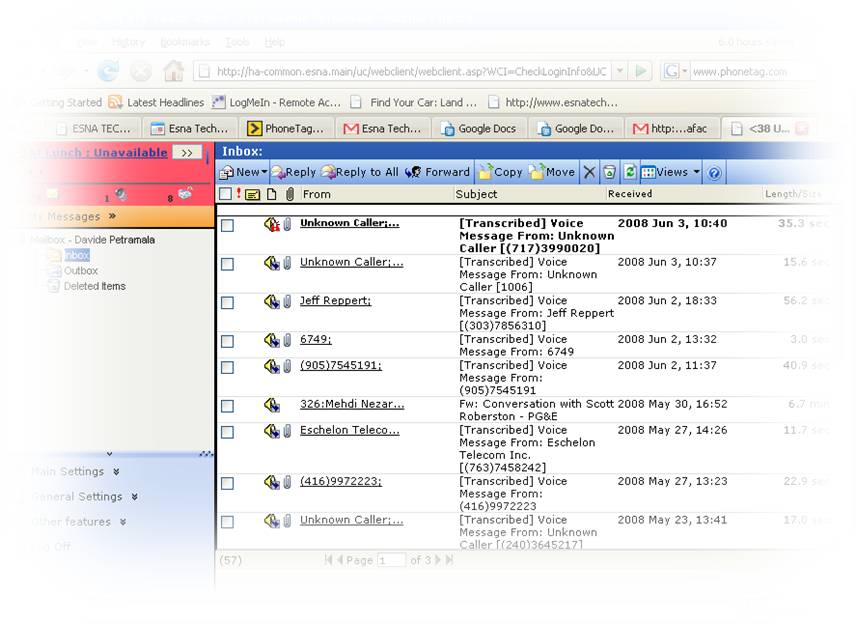
Task: Open the Latest Headlines bookmark
Action: (x=156, y=102)
